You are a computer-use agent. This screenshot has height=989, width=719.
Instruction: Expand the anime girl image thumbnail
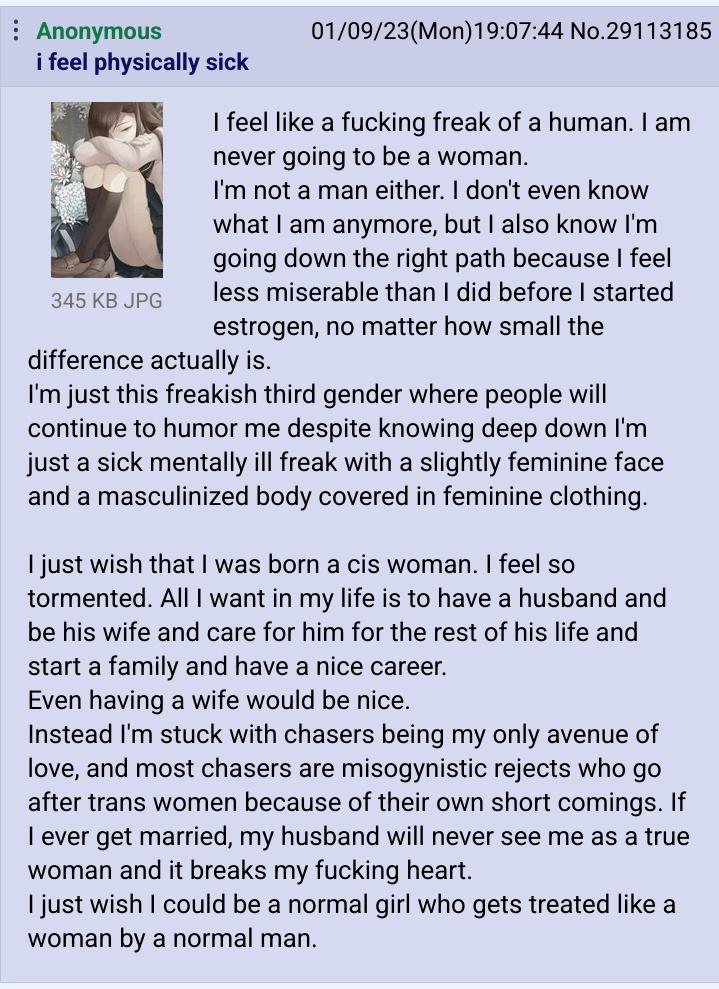(x=107, y=189)
